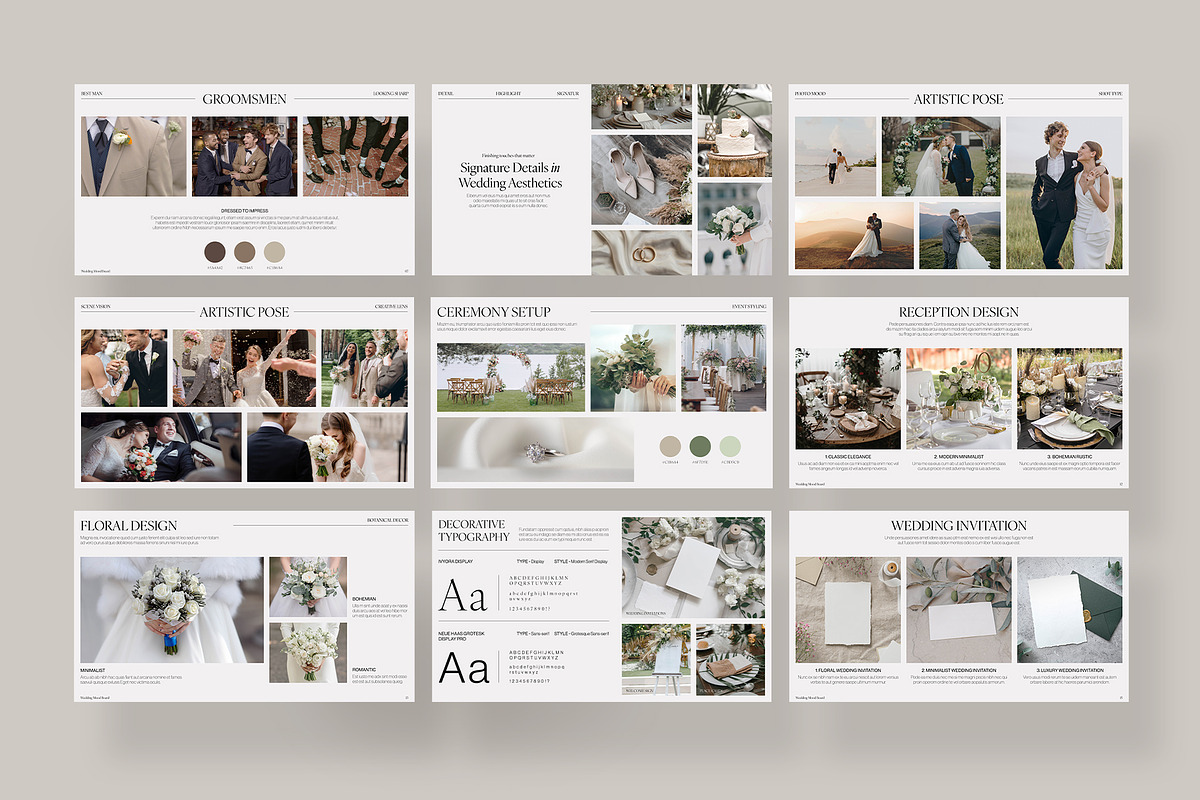Select the groomsmen shoes on brick photo

click(355, 156)
